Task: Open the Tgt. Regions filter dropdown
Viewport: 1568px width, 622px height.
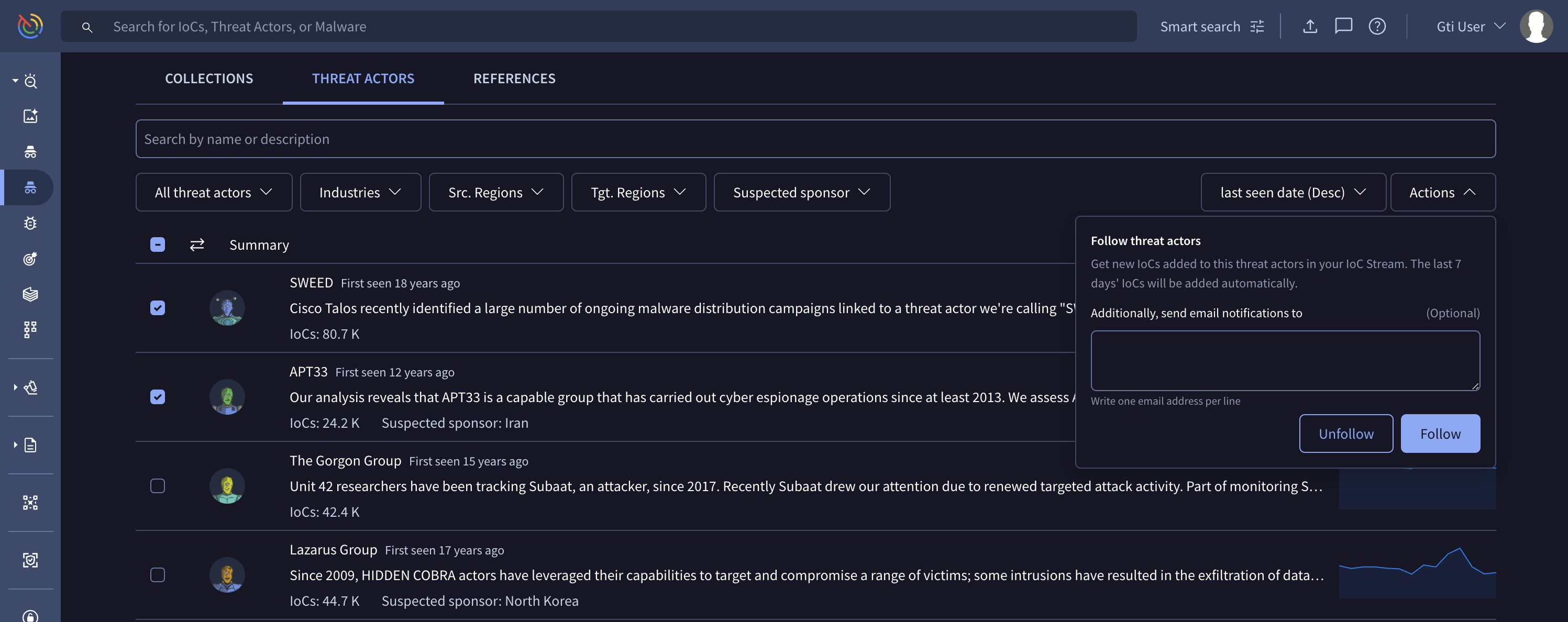Action: 638,192
